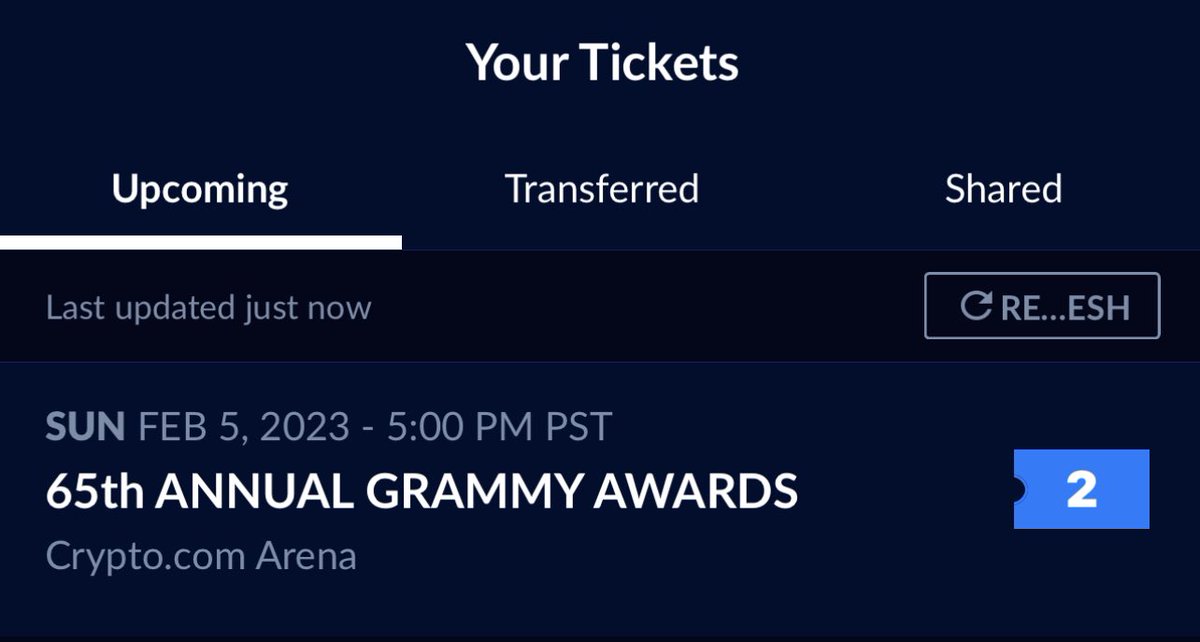The image size is (1200, 642).
Task: Click the circular refresh arrow icon
Action: (975, 306)
